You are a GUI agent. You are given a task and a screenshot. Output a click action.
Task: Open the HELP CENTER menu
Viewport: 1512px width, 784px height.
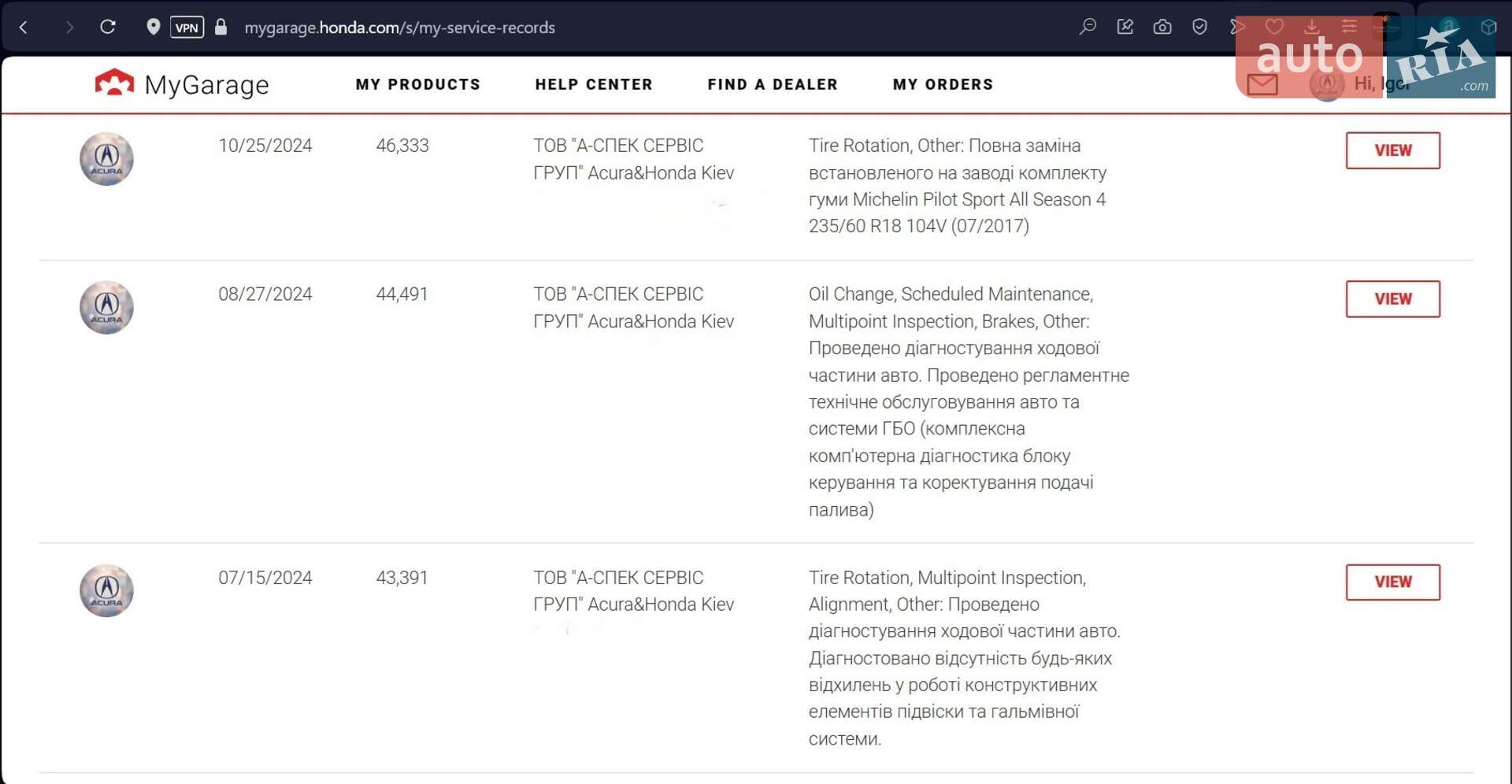594,84
